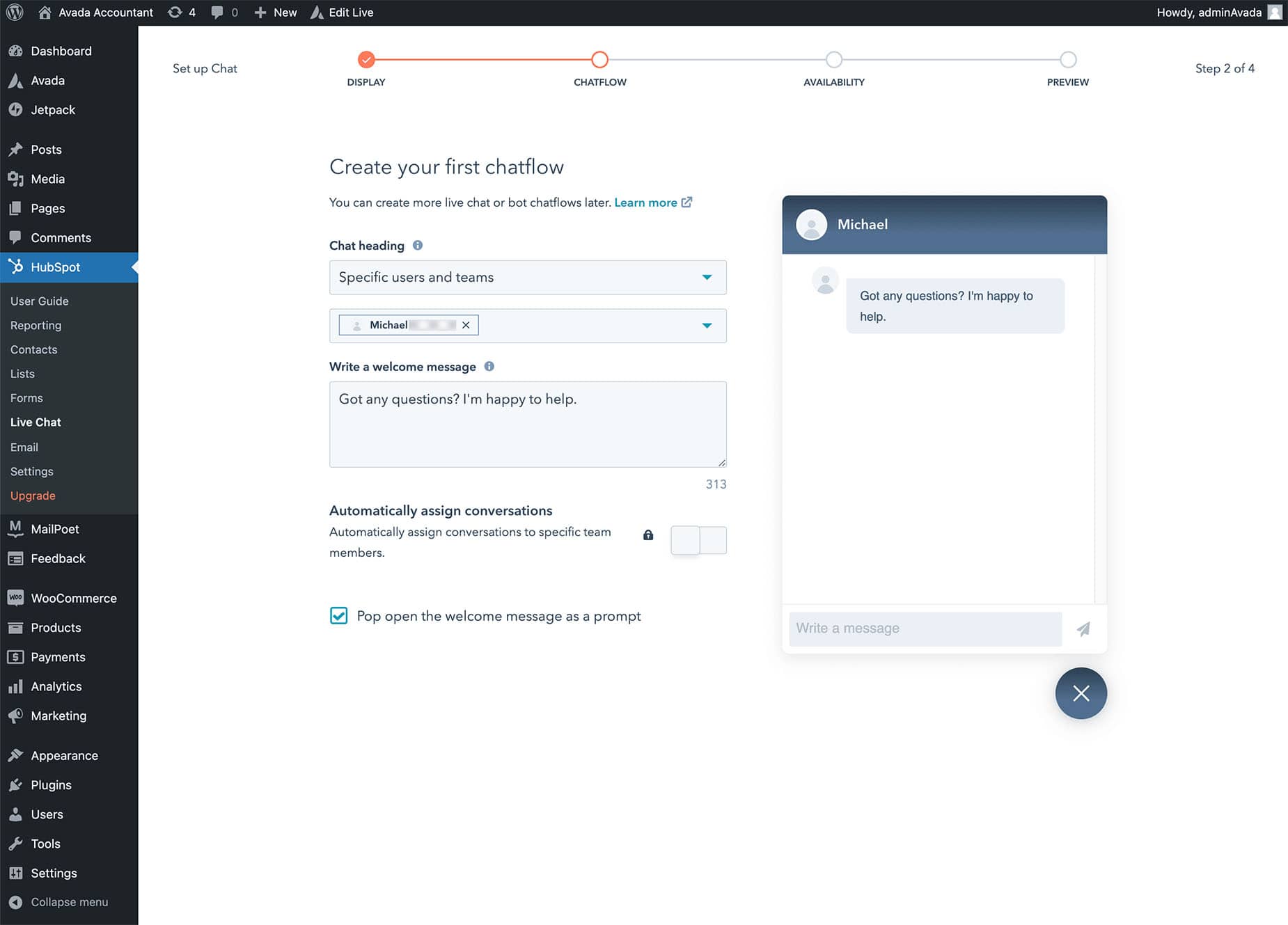Uncheck Pop open the welcome message checkbox
1288x925 pixels.
click(338, 616)
